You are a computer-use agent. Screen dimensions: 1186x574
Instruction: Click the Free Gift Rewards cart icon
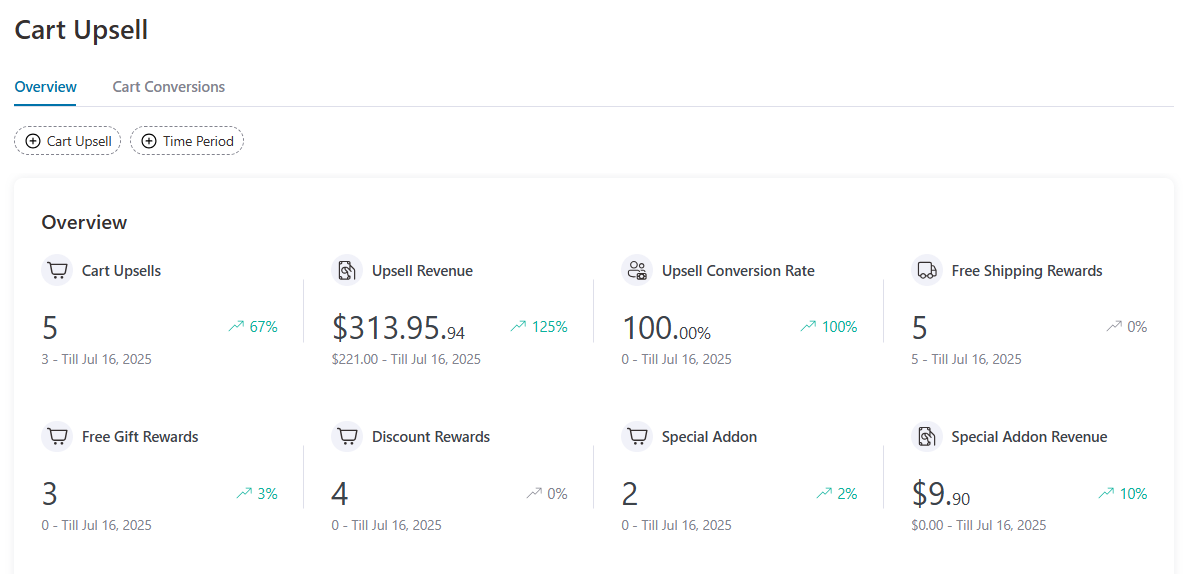pyautogui.click(x=57, y=436)
